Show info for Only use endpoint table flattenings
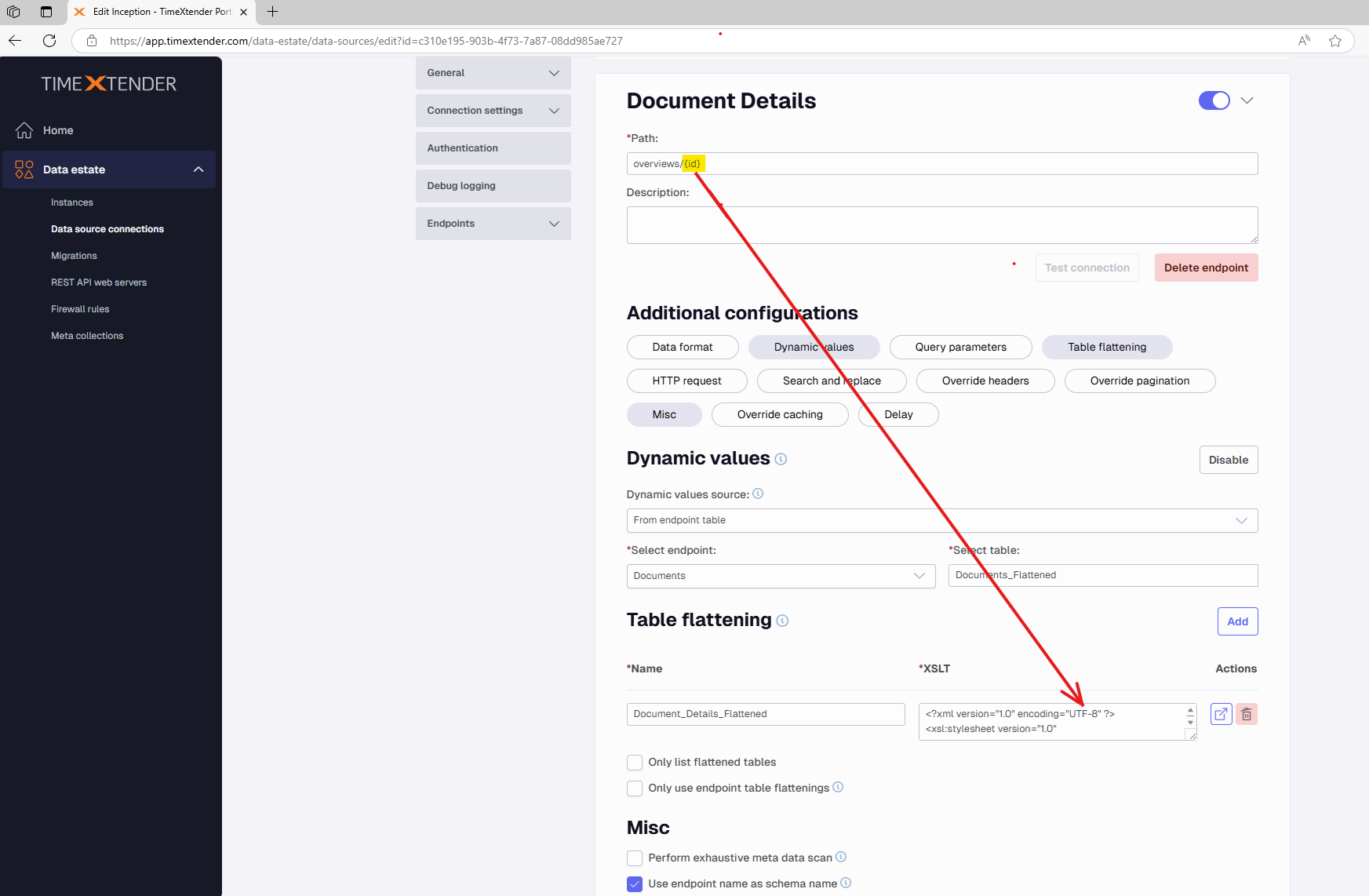The width and height of the screenshot is (1369, 896). [838, 787]
